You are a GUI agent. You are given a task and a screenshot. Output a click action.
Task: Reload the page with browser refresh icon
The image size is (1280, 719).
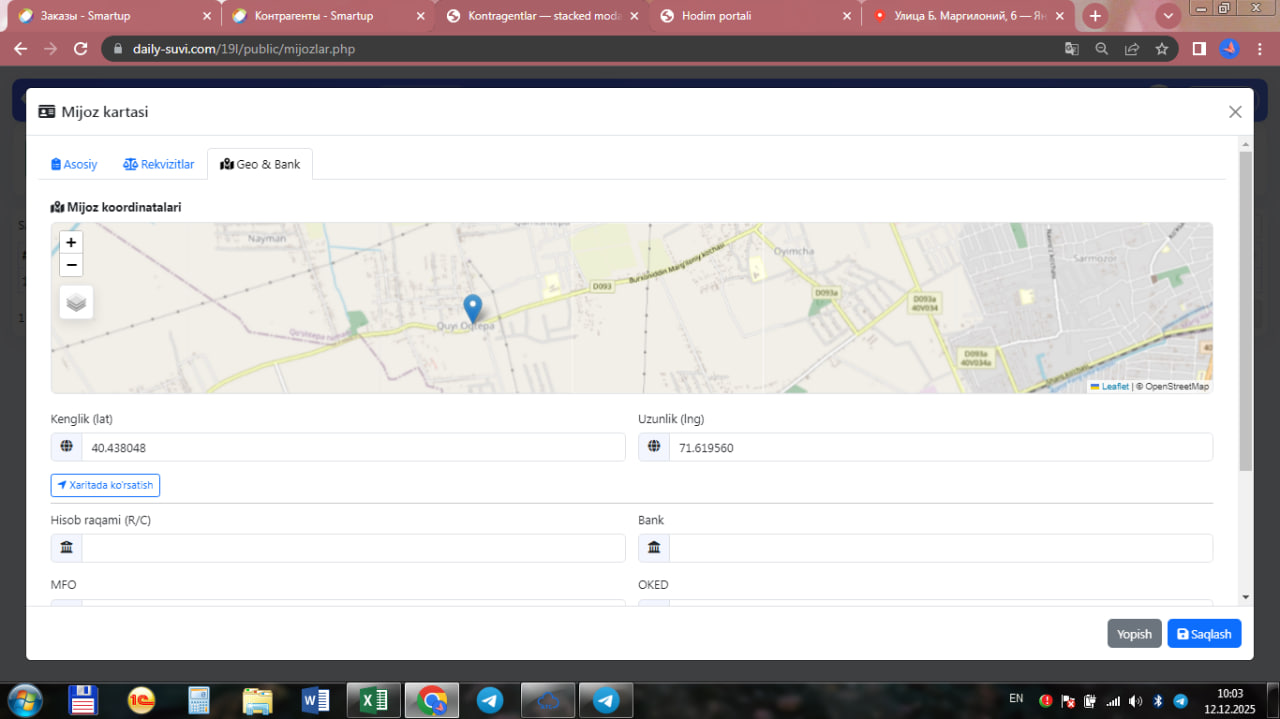[81, 48]
